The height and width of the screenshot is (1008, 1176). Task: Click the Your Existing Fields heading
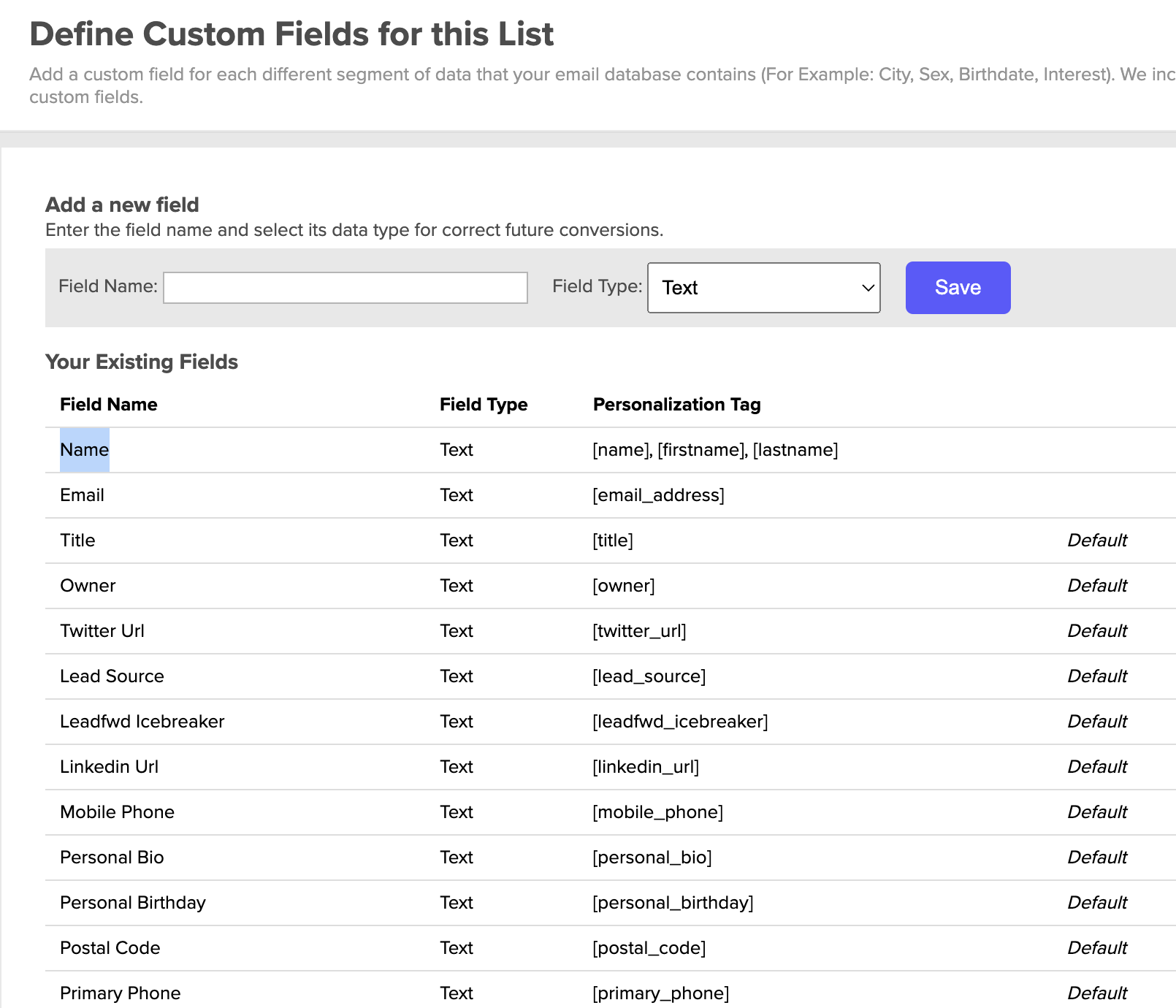point(142,362)
